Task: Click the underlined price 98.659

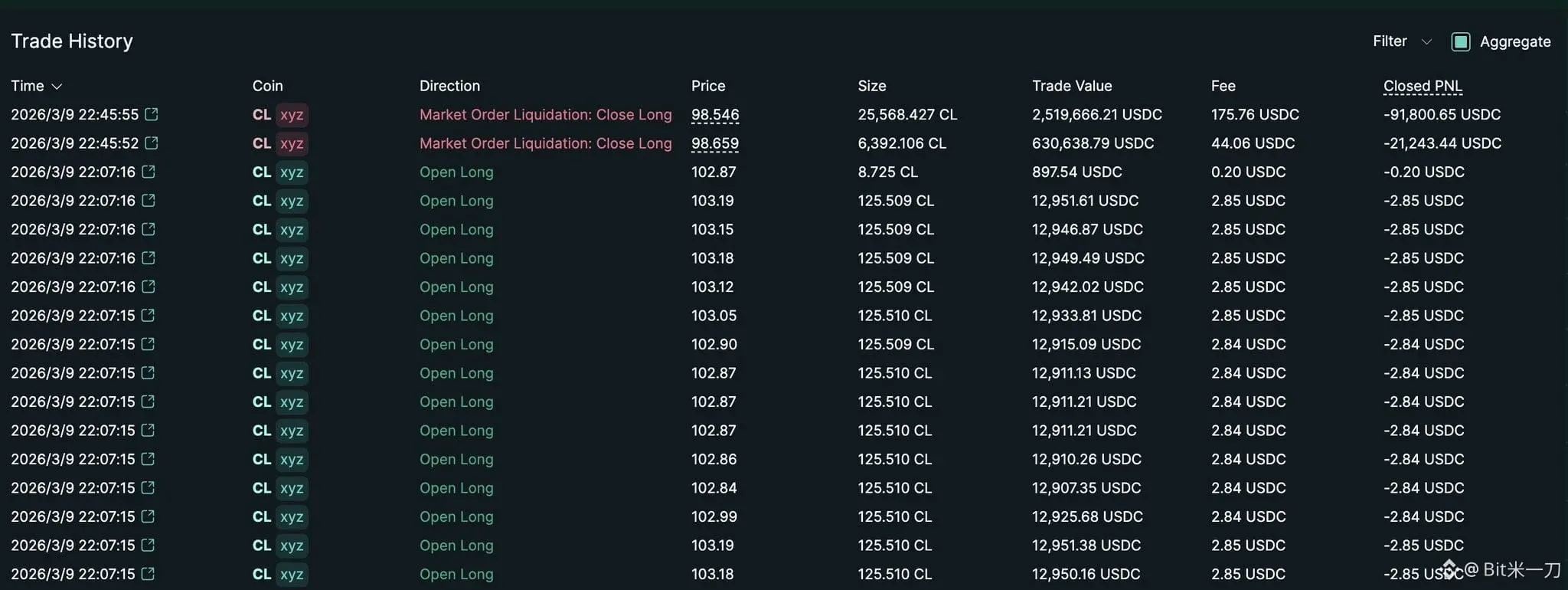Action: pyautogui.click(x=715, y=144)
